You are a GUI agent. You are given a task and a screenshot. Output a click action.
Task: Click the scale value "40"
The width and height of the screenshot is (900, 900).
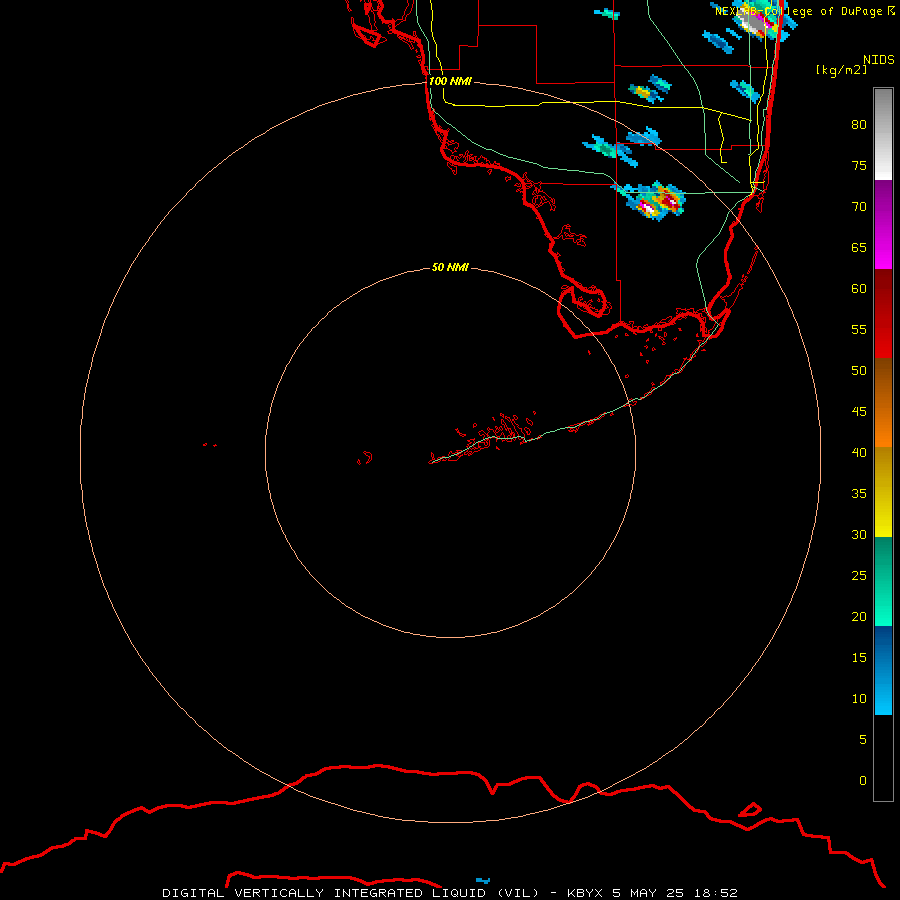[859, 453]
